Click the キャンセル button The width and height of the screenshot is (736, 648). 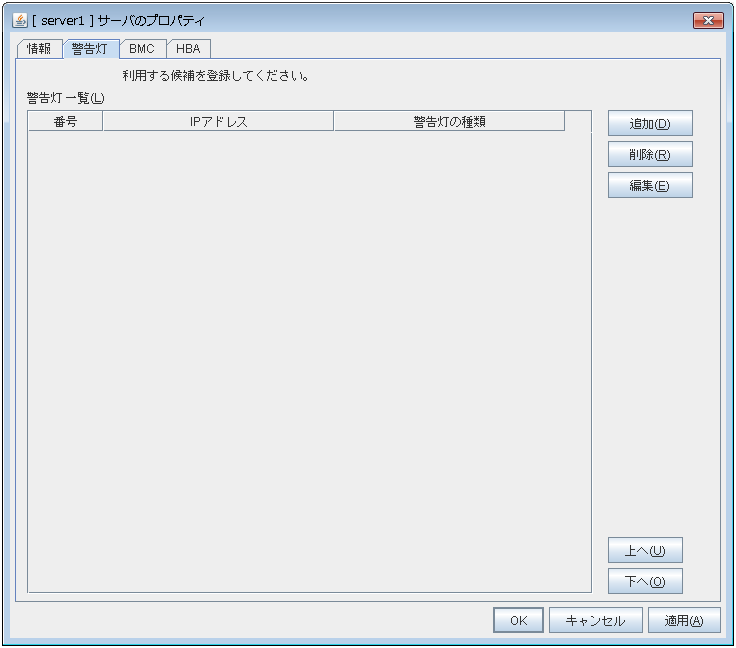tap(596, 620)
